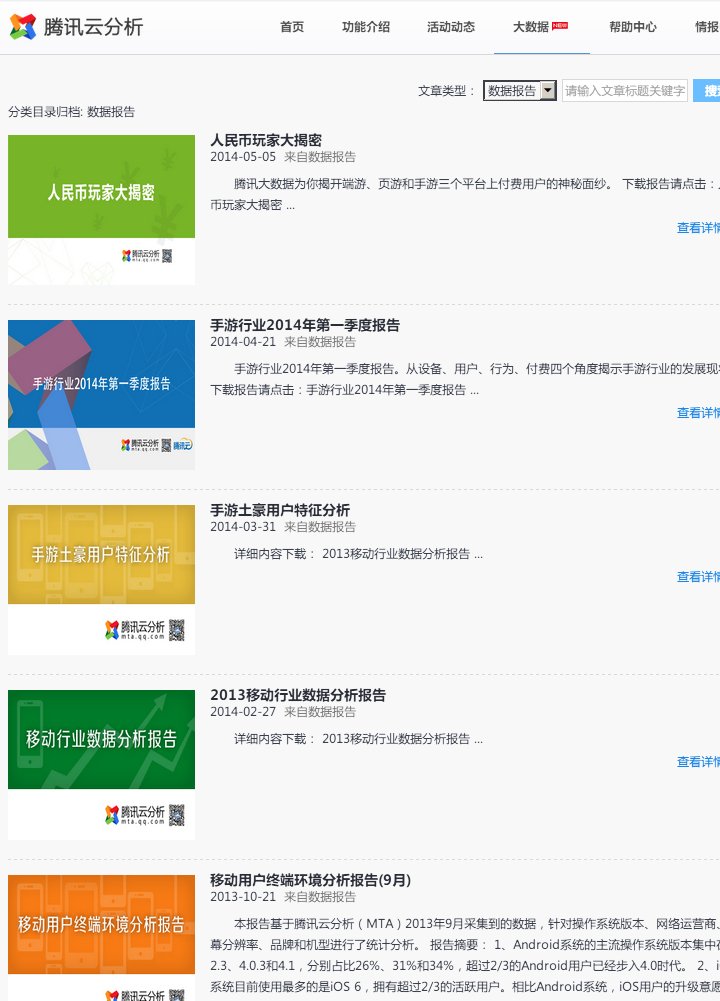Image resolution: width=720 pixels, height=1001 pixels.
Task: Click 来自数据报告 under the 2014-02-27 report
Action: click(x=320, y=712)
